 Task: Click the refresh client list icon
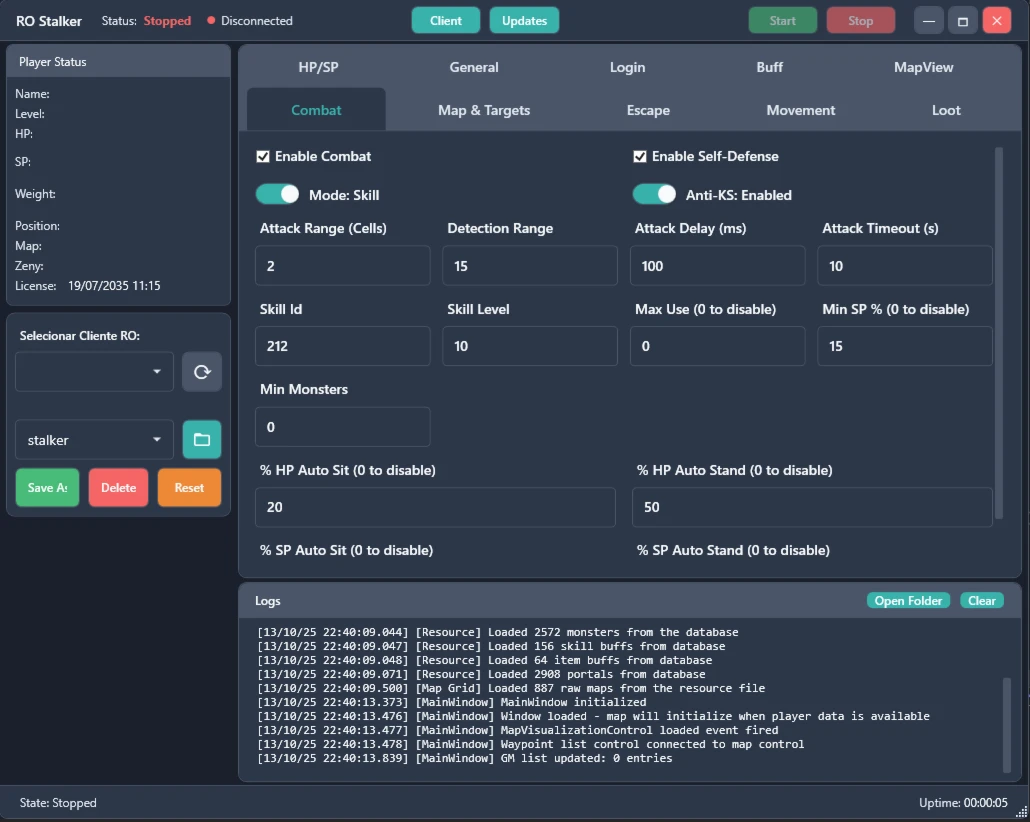(x=202, y=371)
